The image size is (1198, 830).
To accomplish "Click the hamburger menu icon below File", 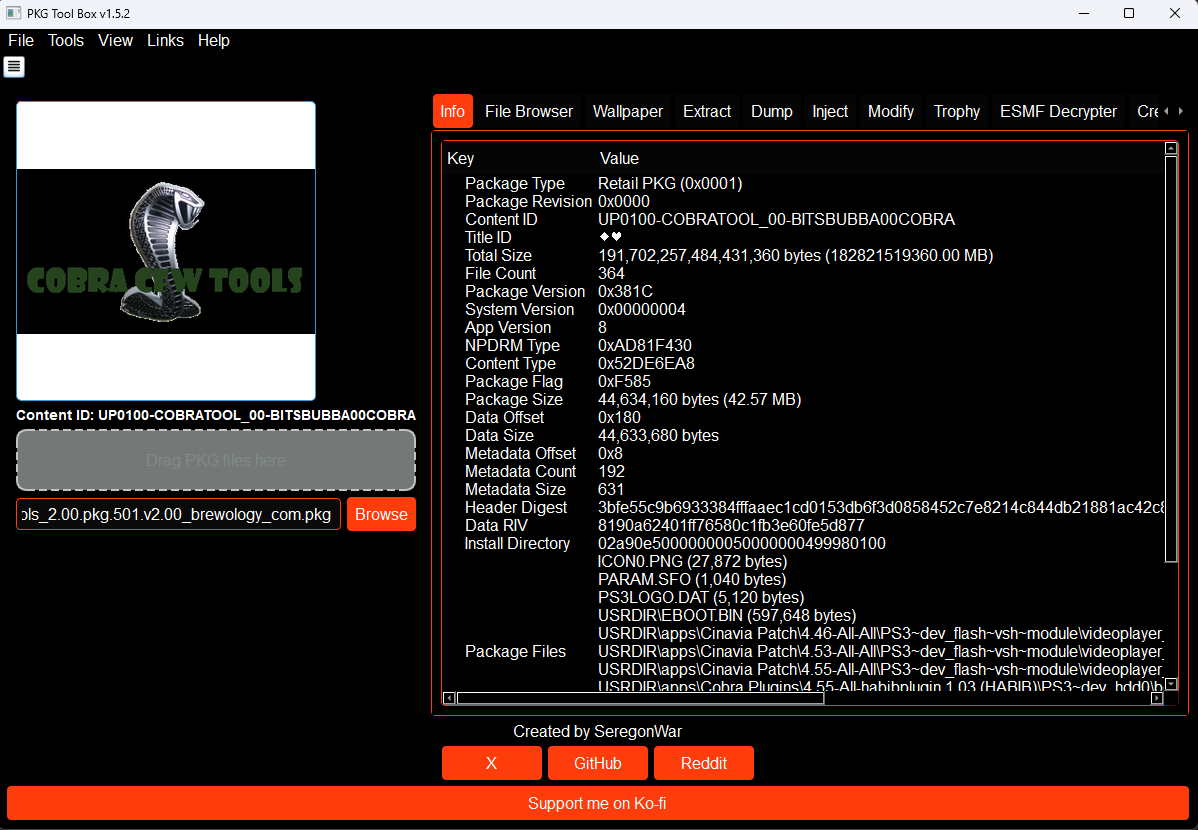I will point(14,67).
